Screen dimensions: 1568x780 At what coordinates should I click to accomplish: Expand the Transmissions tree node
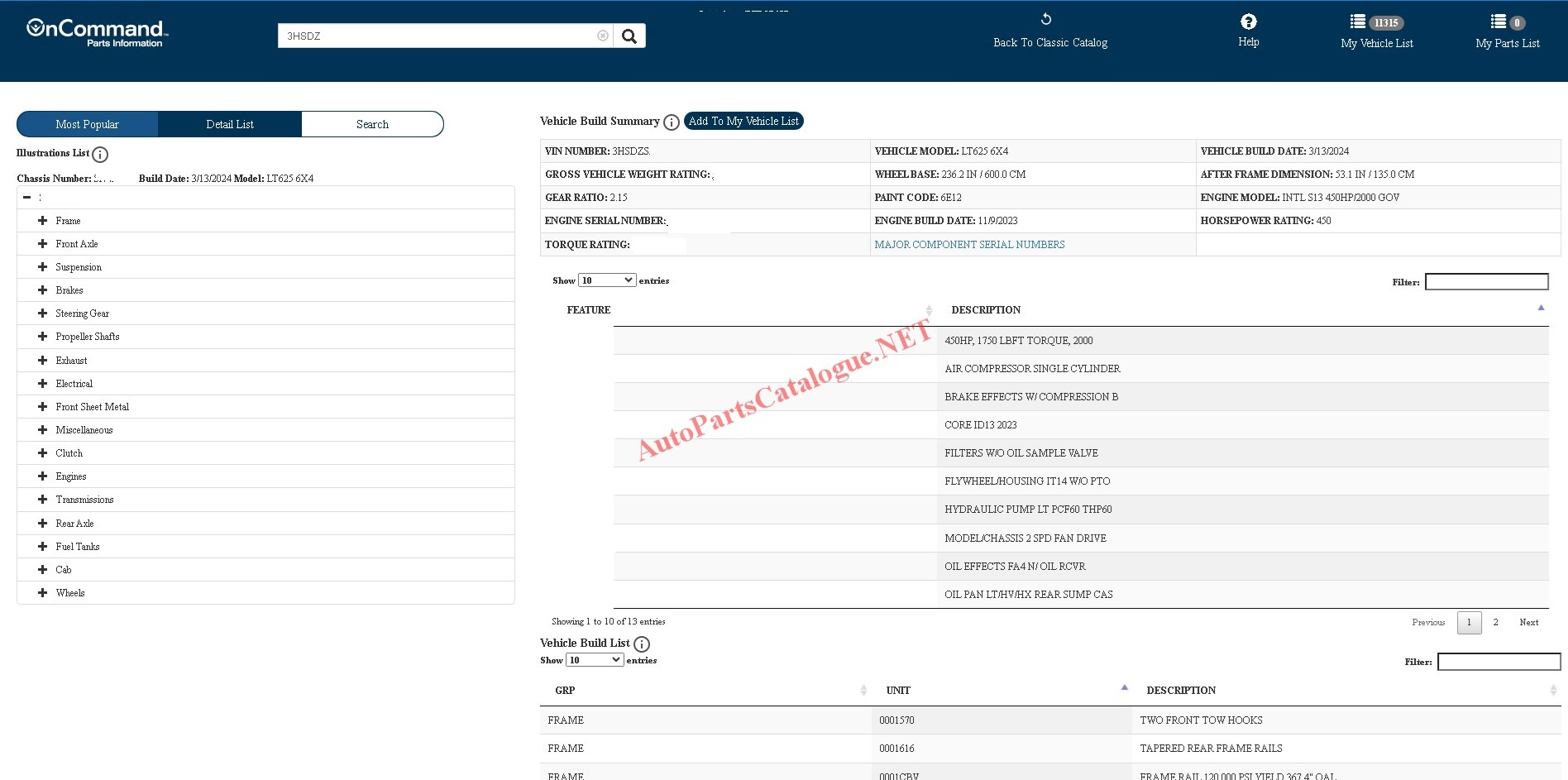click(42, 500)
